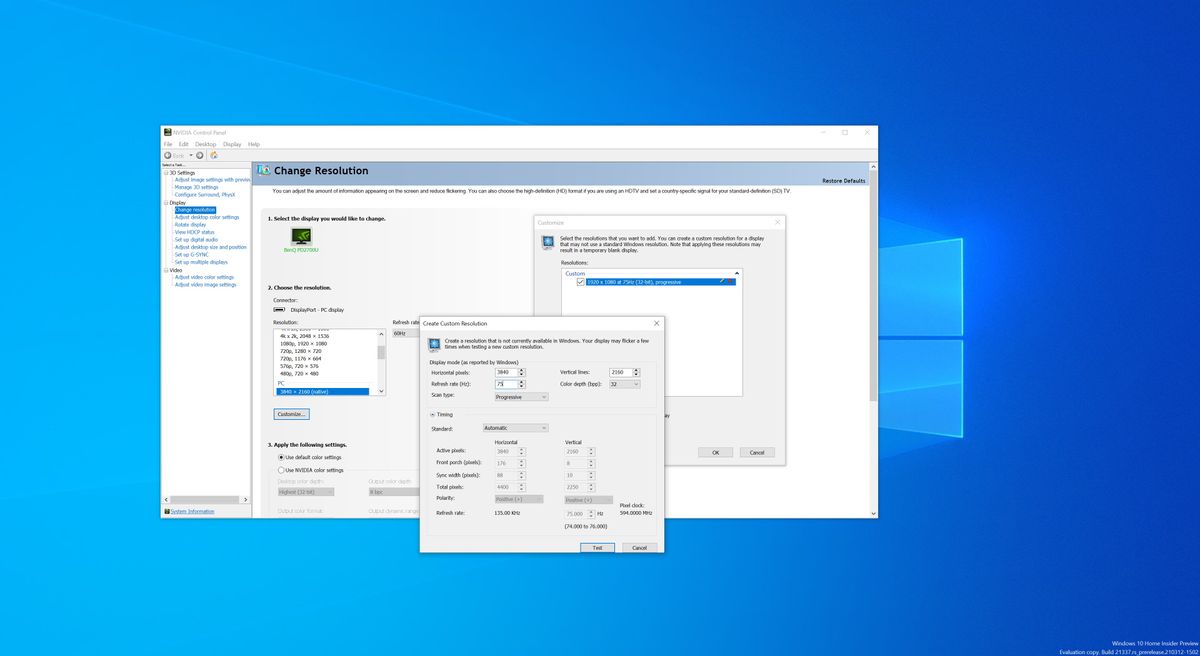Open the Timing Standard Automatic dropdown

pos(515,428)
